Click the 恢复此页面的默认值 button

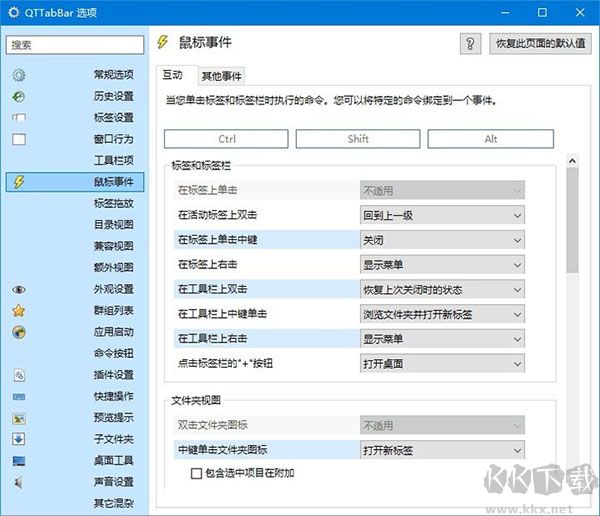pos(541,44)
